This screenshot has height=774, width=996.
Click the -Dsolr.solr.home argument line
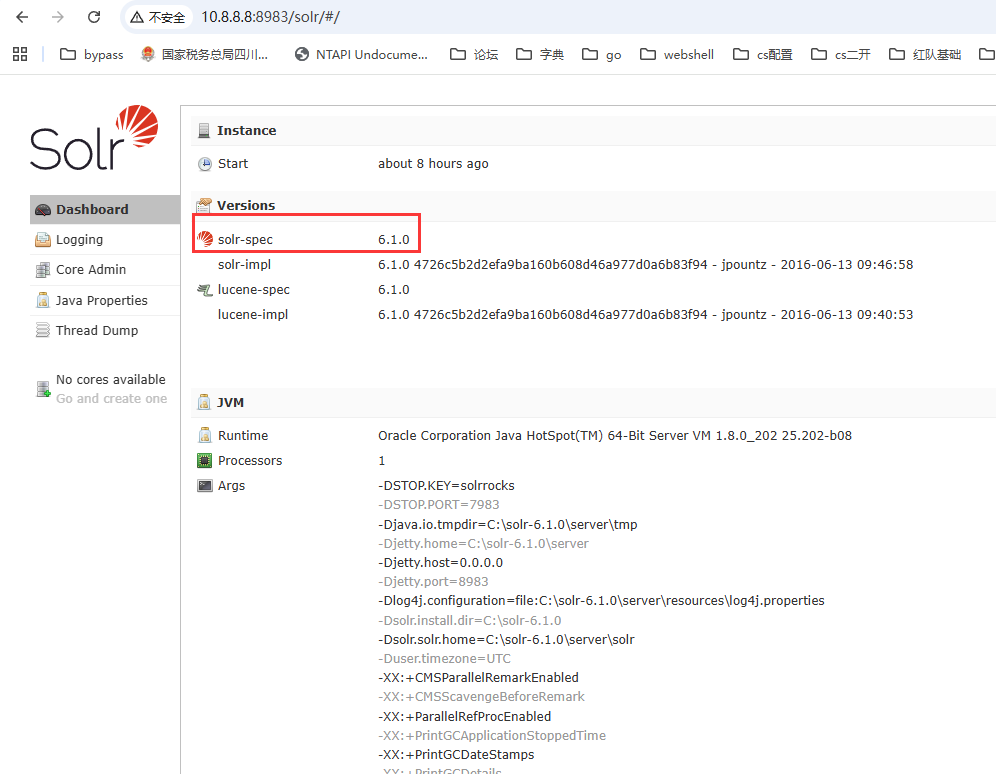click(506, 639)
